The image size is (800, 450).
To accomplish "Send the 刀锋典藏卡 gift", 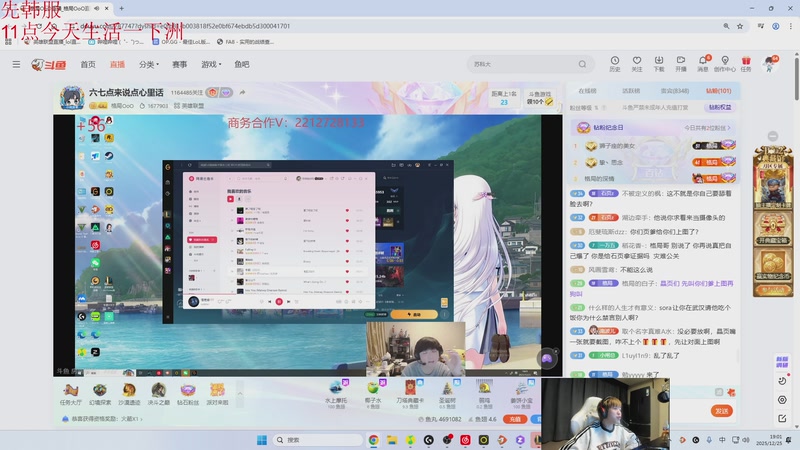I will click(x=410, y=394).
